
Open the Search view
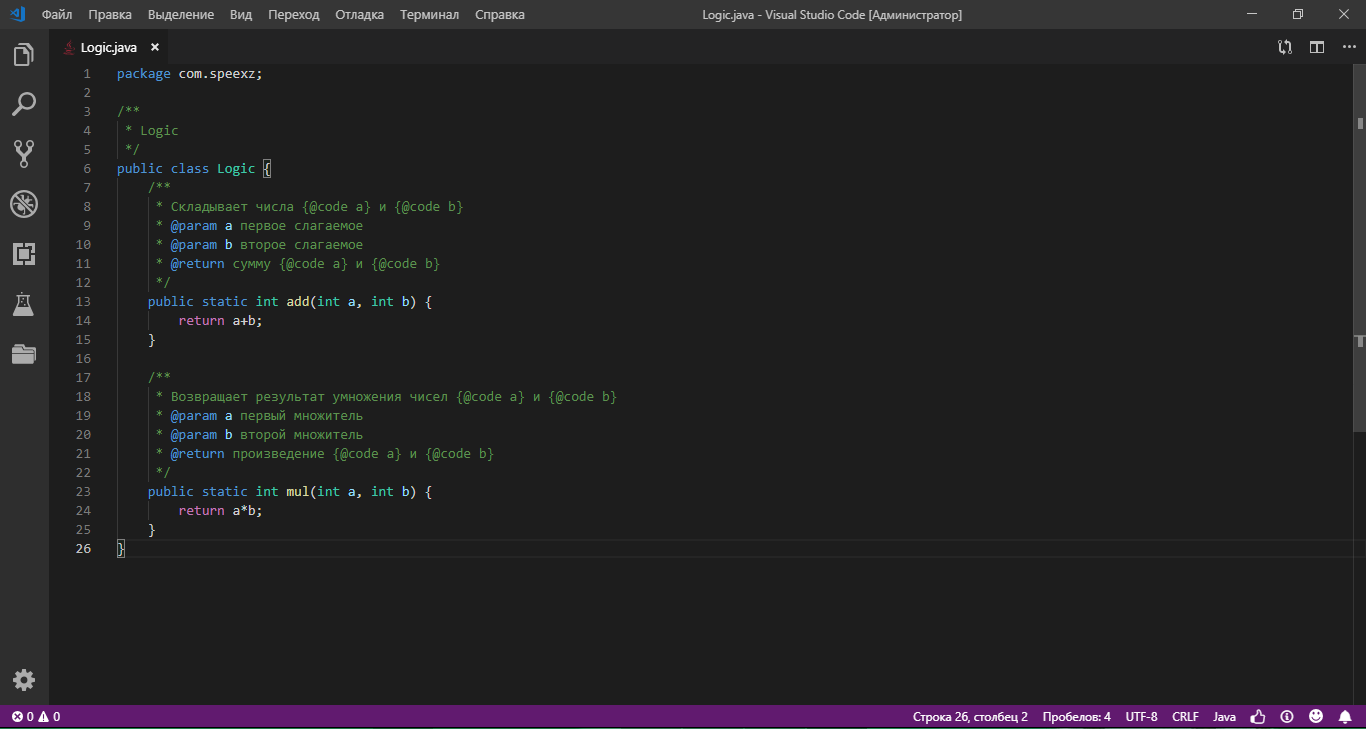point(24,104)
